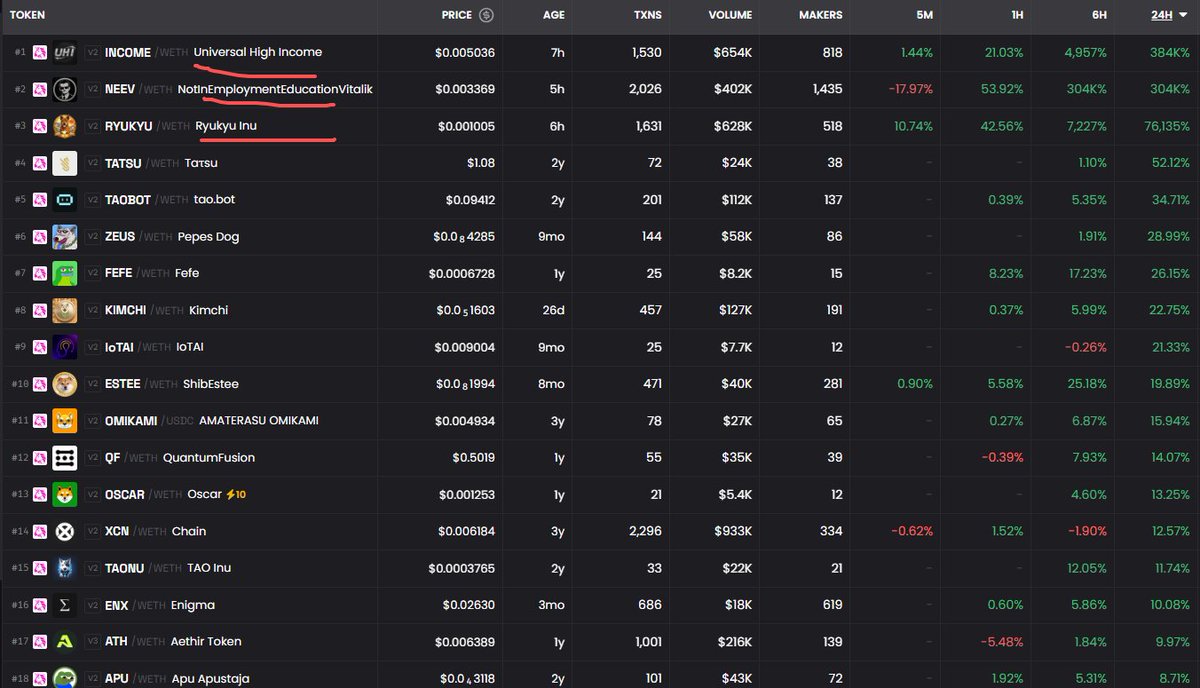Click the APU frog token logo
Screen dimensions: 1200x688
(x=65, y=678)
